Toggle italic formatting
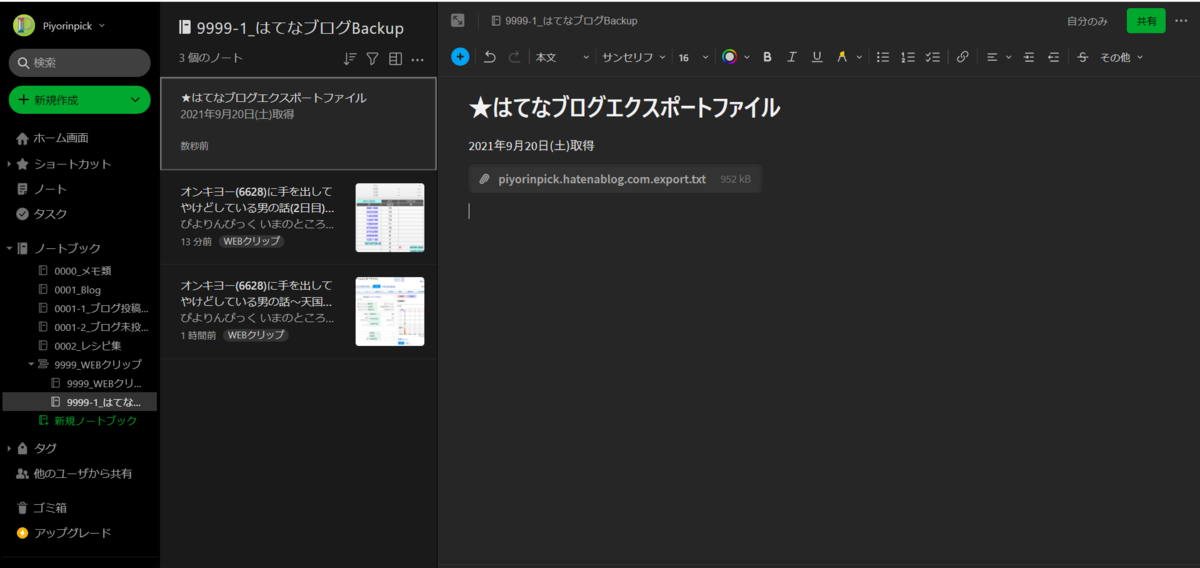Viewport: 1200px width, 568px height. (x=792, y=57)
